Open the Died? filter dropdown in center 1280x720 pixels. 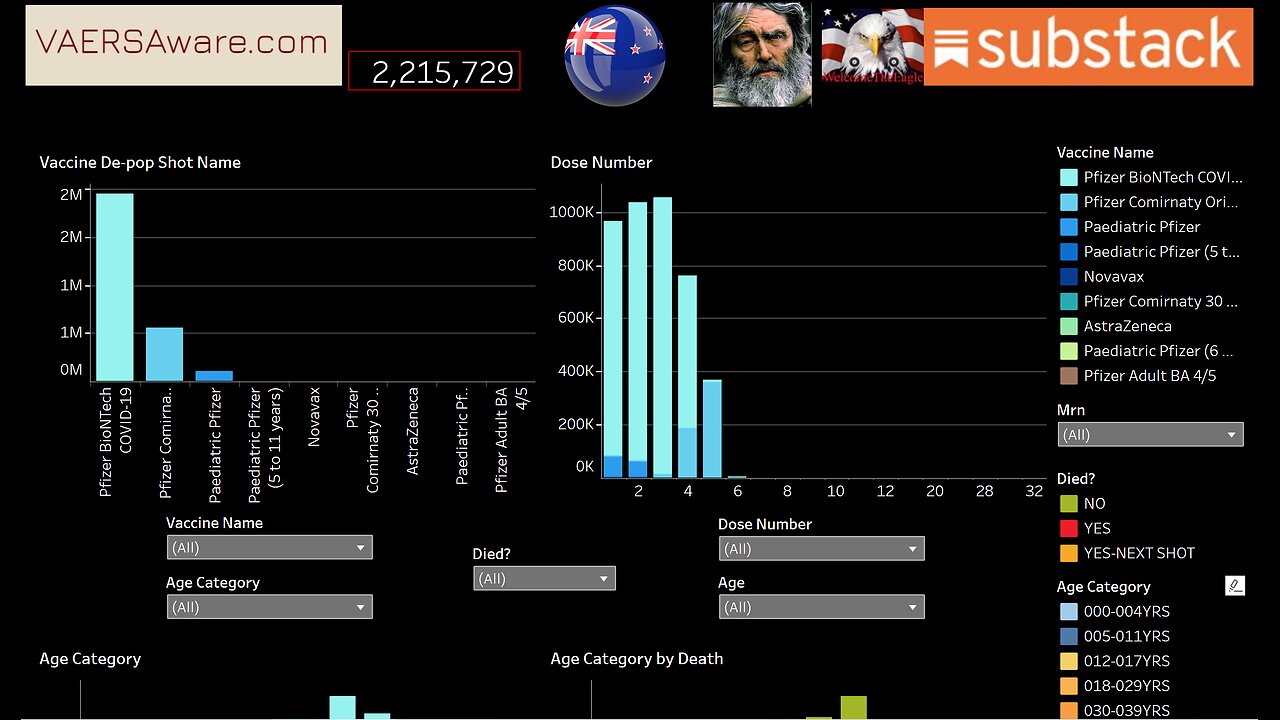pyautogui.click(x=544, y=578)
